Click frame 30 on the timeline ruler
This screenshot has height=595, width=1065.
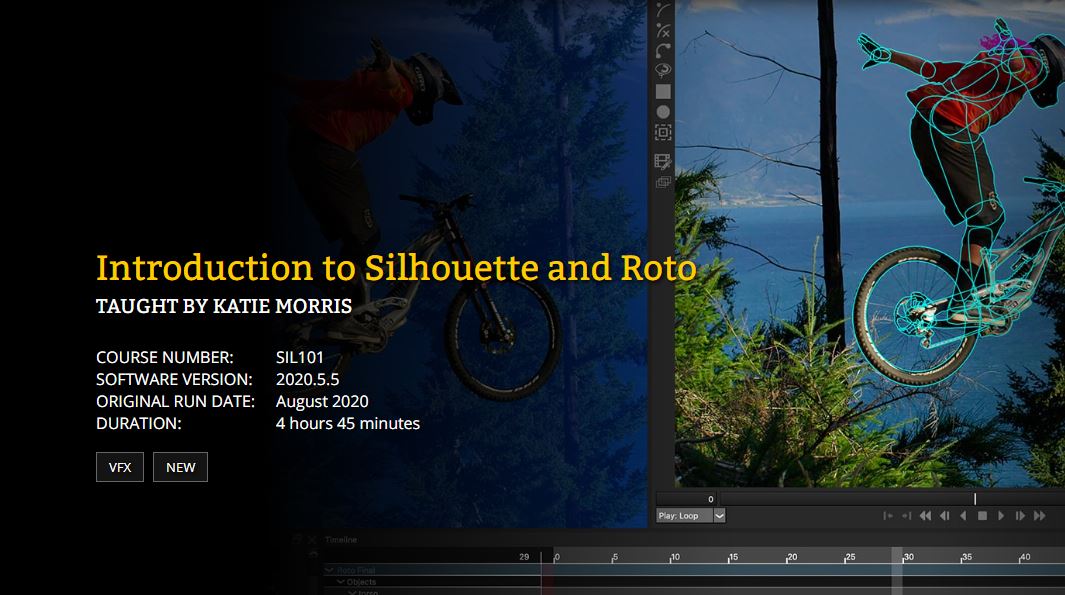(x=908, y=557)
